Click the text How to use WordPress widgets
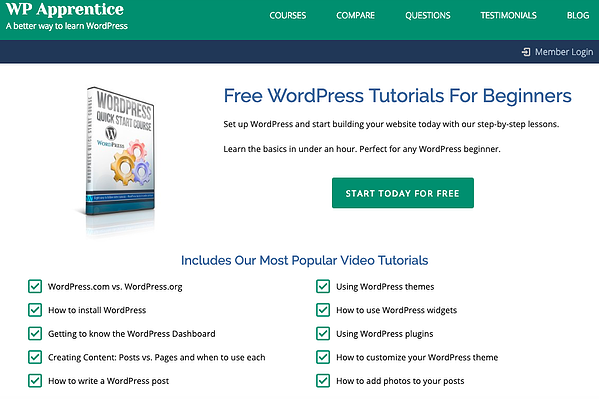Image resolution: width=599 pixels, height=399 pixels. tap(397, 310)
